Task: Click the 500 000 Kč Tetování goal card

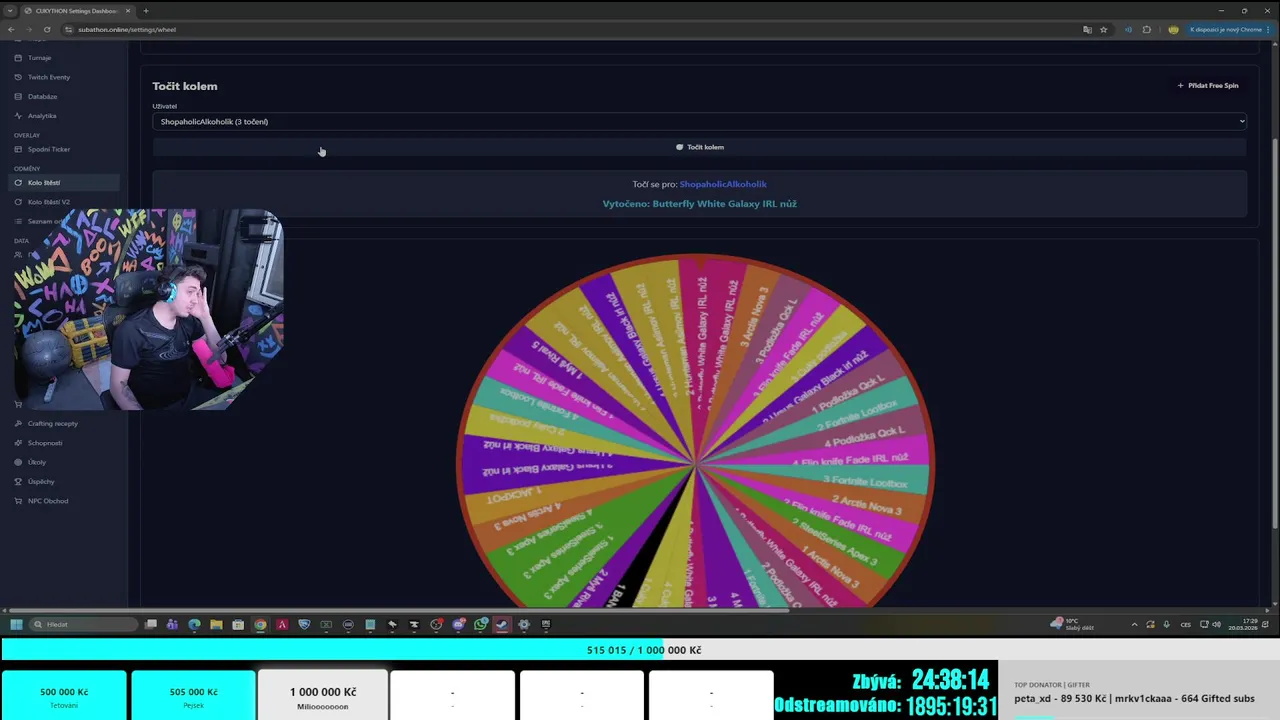Action: tap(64, 695)
